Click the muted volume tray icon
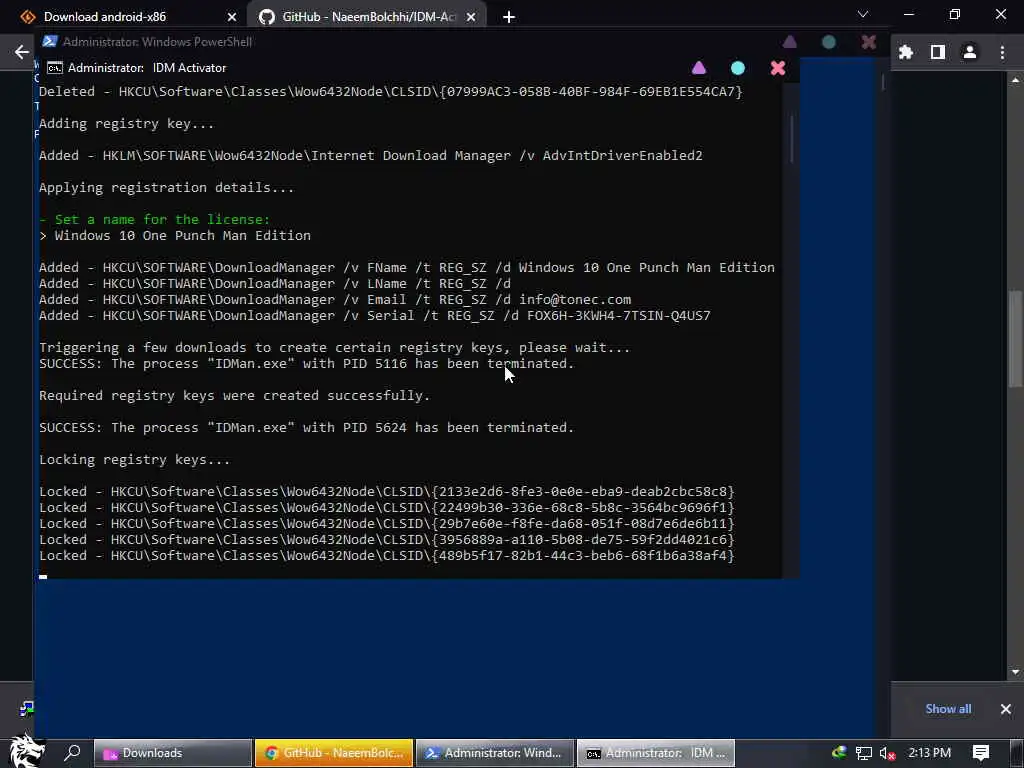Image resolution: width=1024 pixels, height=768 pixels. pos(887,753)
